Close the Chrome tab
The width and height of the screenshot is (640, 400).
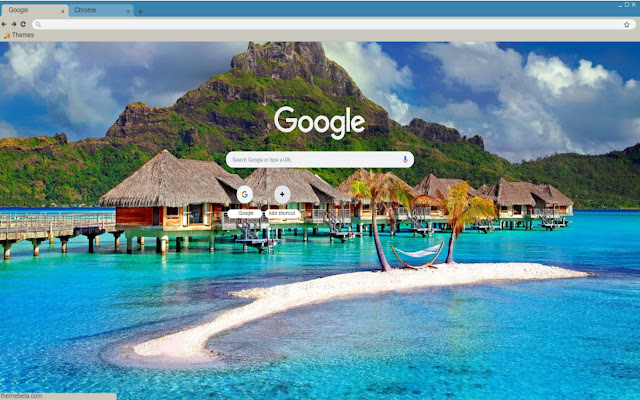pyautogui.click(x=128, y=12)
